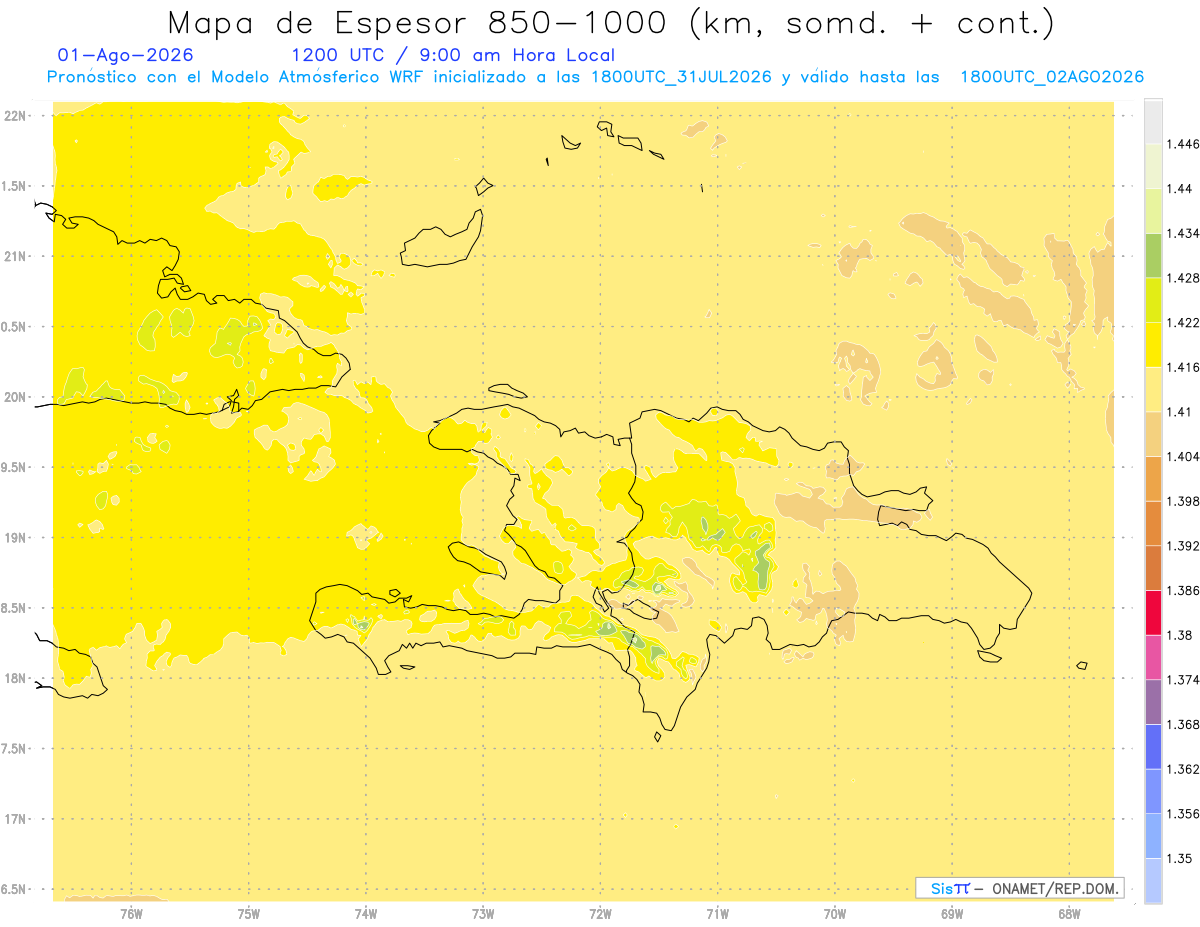Image resolution: width=1200 pixels, height=927 pixels.
Task: Click the legend value '1.38'
Action: point(1180,635)
